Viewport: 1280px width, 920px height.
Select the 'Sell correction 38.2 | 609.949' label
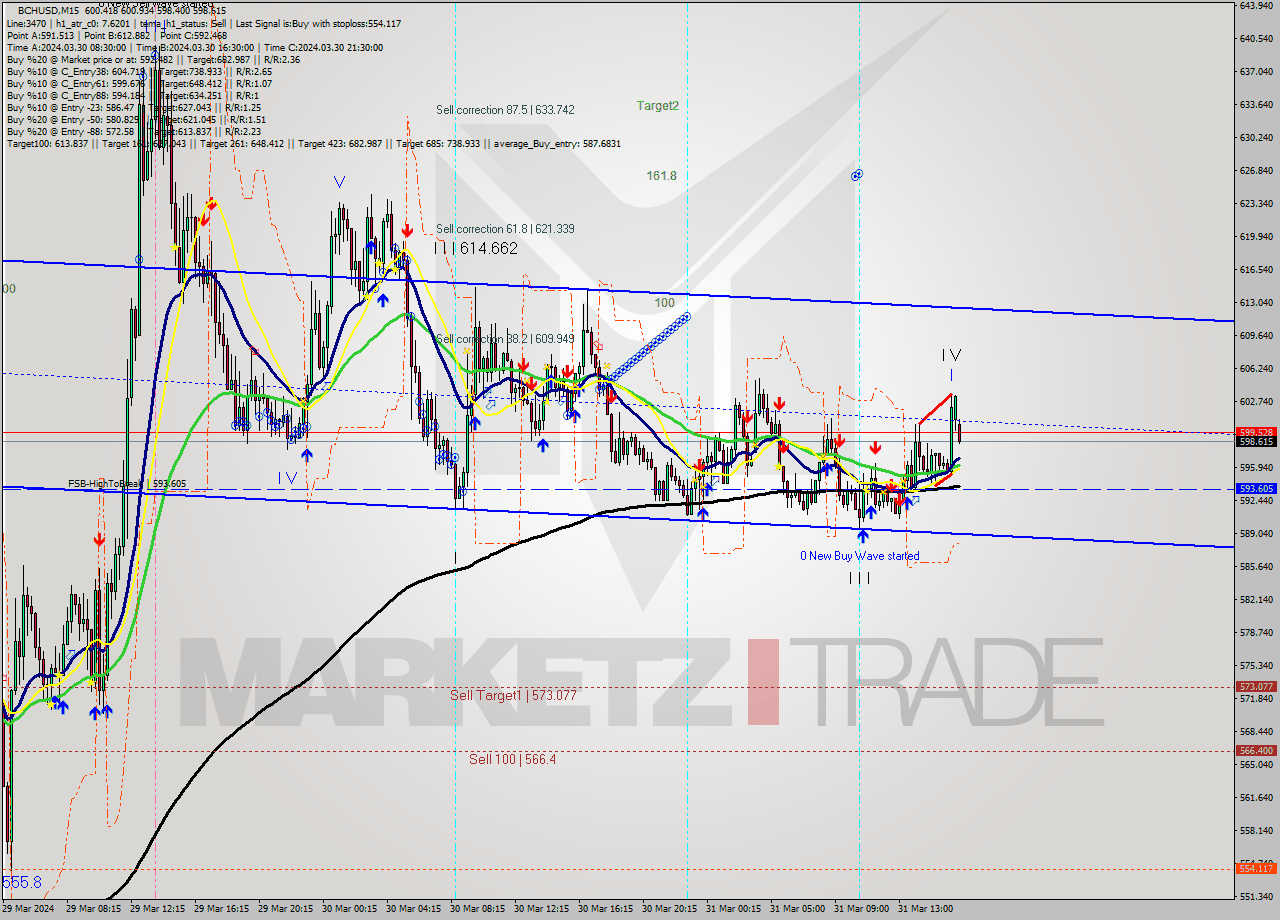point(505,339)
